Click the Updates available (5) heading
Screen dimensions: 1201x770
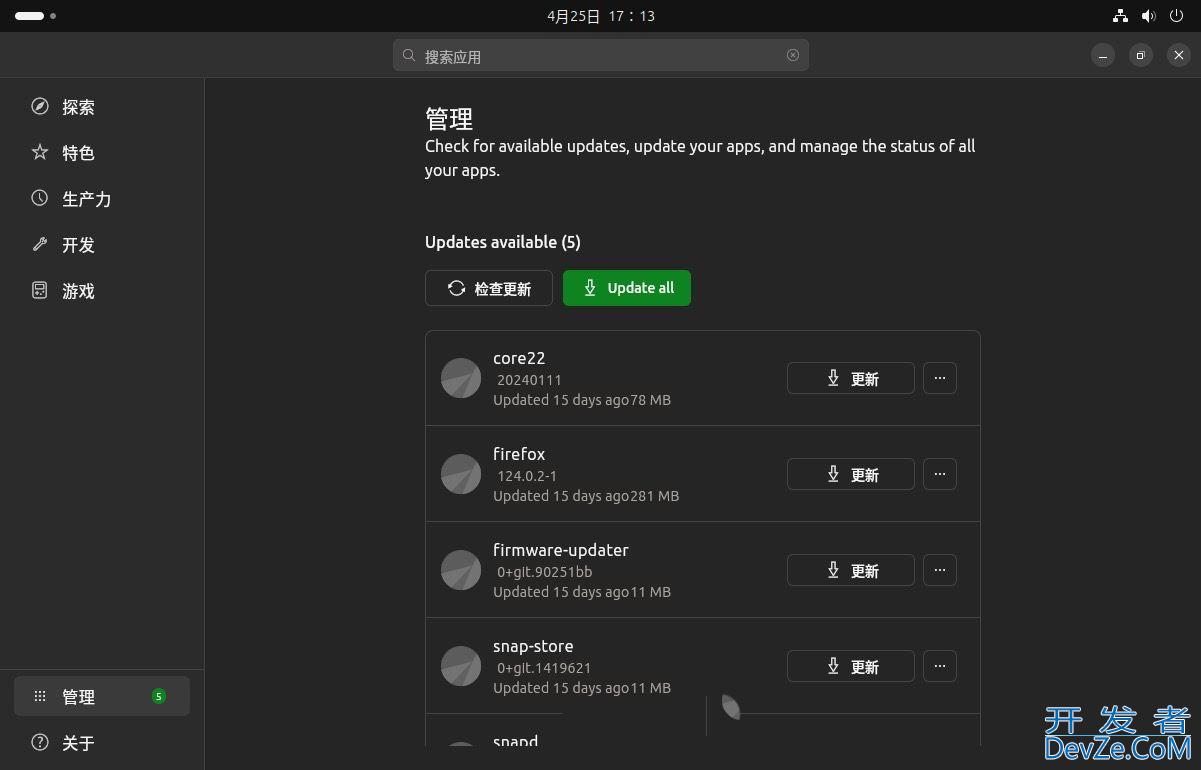pos(503,242)
